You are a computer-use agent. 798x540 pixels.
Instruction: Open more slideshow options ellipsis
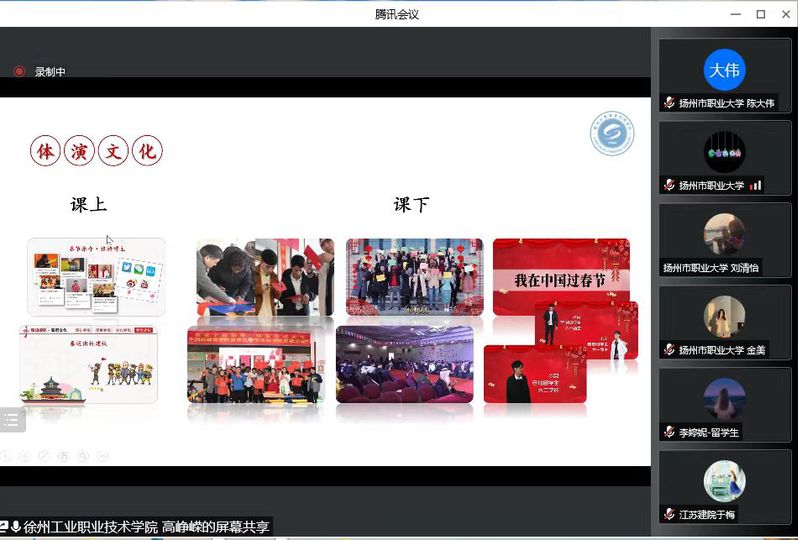pos(102,456)
